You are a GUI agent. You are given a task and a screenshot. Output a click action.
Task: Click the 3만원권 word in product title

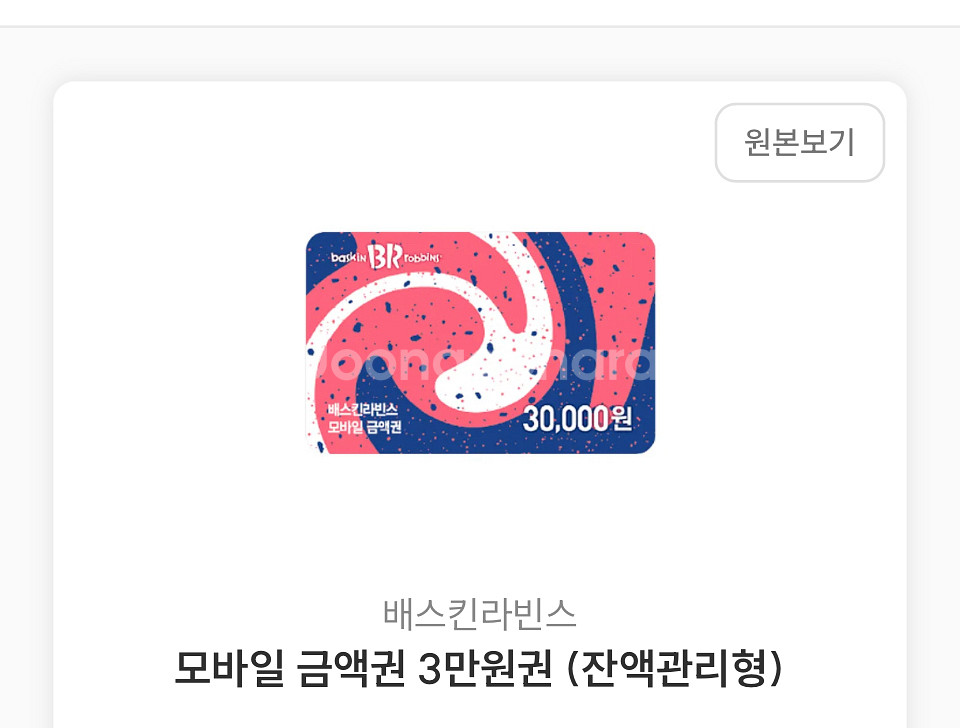pyautogui.click(x=486, y=668)
